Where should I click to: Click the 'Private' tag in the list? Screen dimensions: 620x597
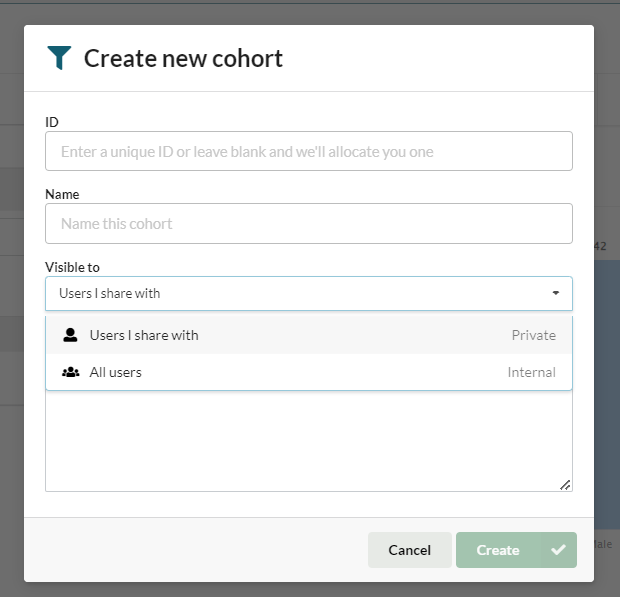[533, 335]
